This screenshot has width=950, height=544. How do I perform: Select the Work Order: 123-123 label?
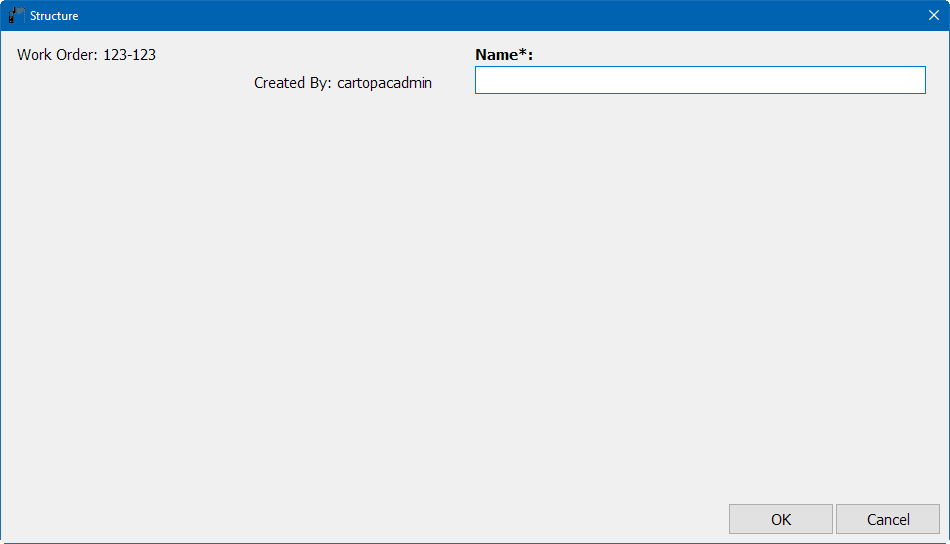(x=86, y=55)
